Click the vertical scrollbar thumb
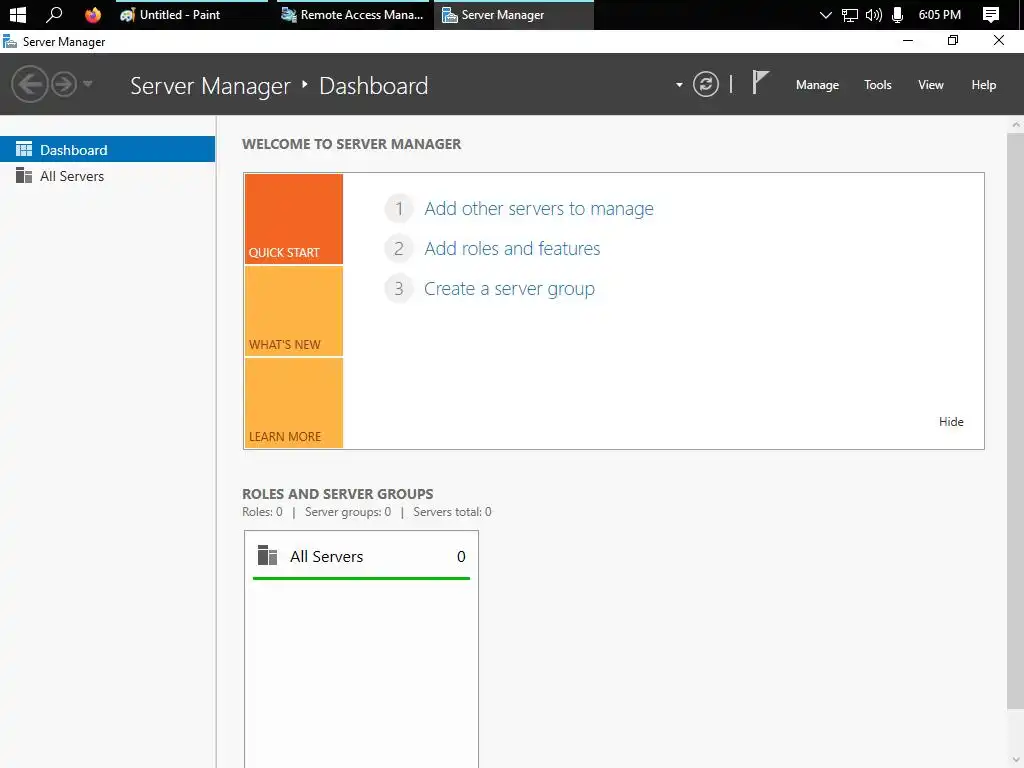 pos(1016,421)
